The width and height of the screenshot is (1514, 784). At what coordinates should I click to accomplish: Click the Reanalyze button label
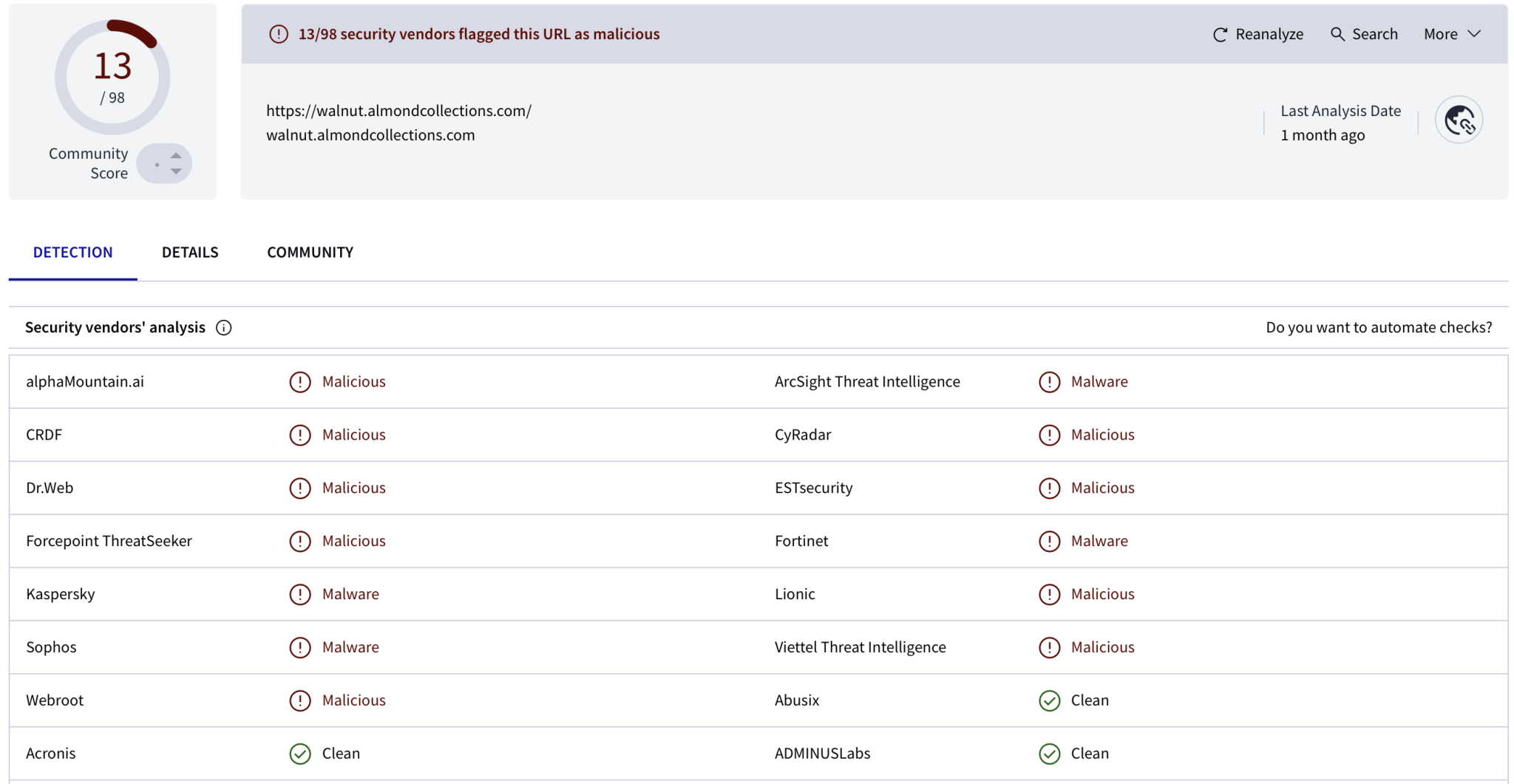pyautogui.click(x=1269, y=34)
